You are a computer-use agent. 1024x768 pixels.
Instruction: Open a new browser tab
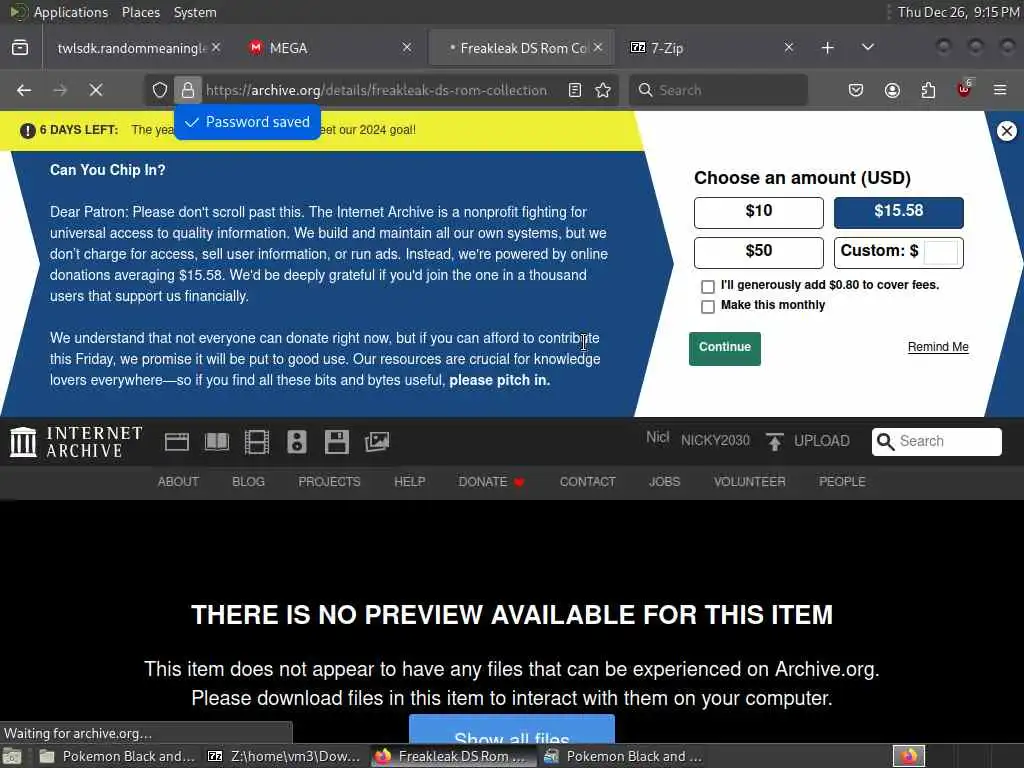[827, 48]
